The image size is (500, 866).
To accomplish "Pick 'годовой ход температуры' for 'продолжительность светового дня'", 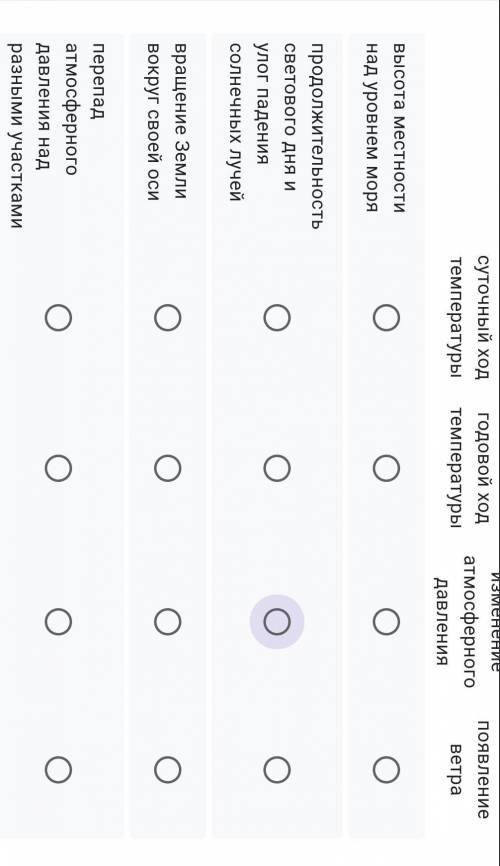I will (x=277, y=468).
